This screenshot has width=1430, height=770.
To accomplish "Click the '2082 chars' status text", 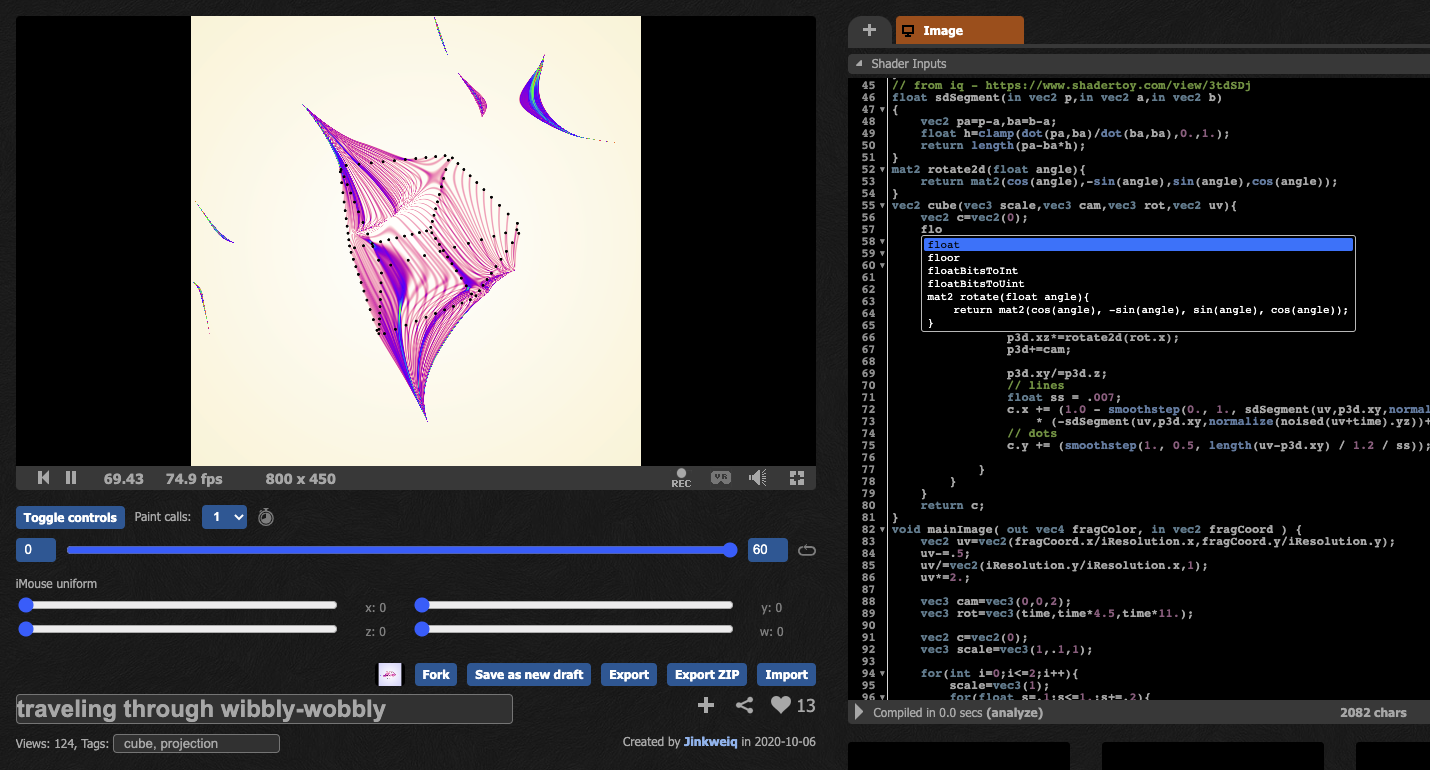I will point(1373,713).
